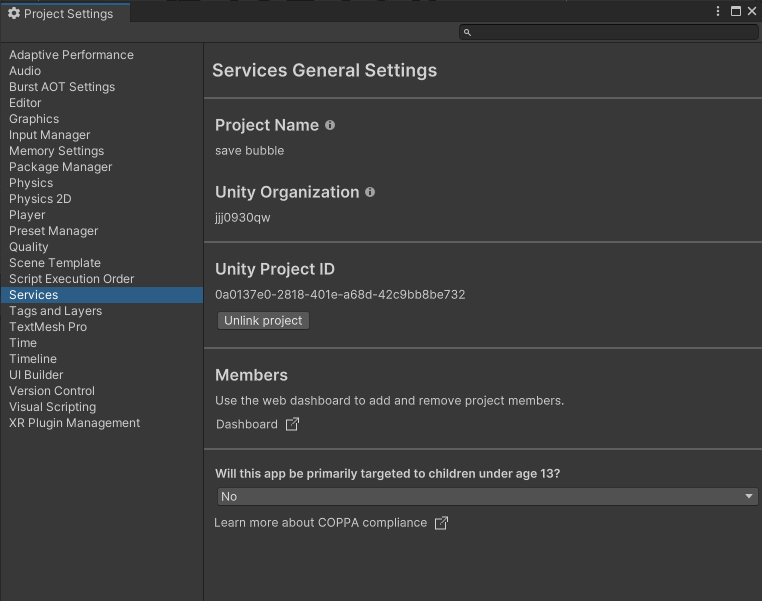762x601 pixels.
Task: Open Scene Template settings
Action: tap(54, 263)
